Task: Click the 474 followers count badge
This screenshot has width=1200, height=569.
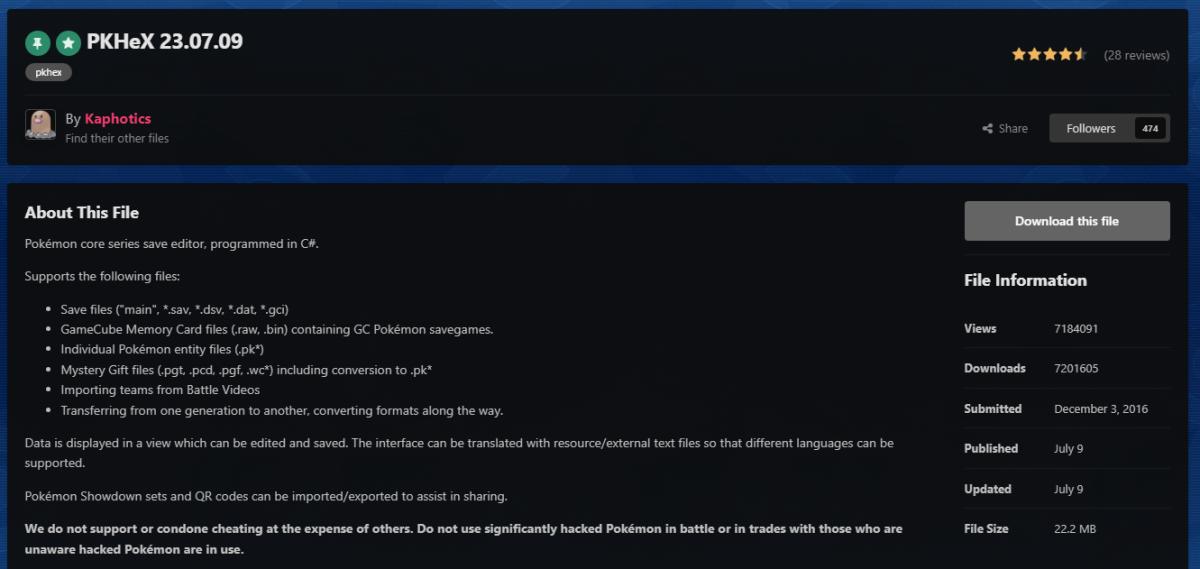Action: 1150,128
